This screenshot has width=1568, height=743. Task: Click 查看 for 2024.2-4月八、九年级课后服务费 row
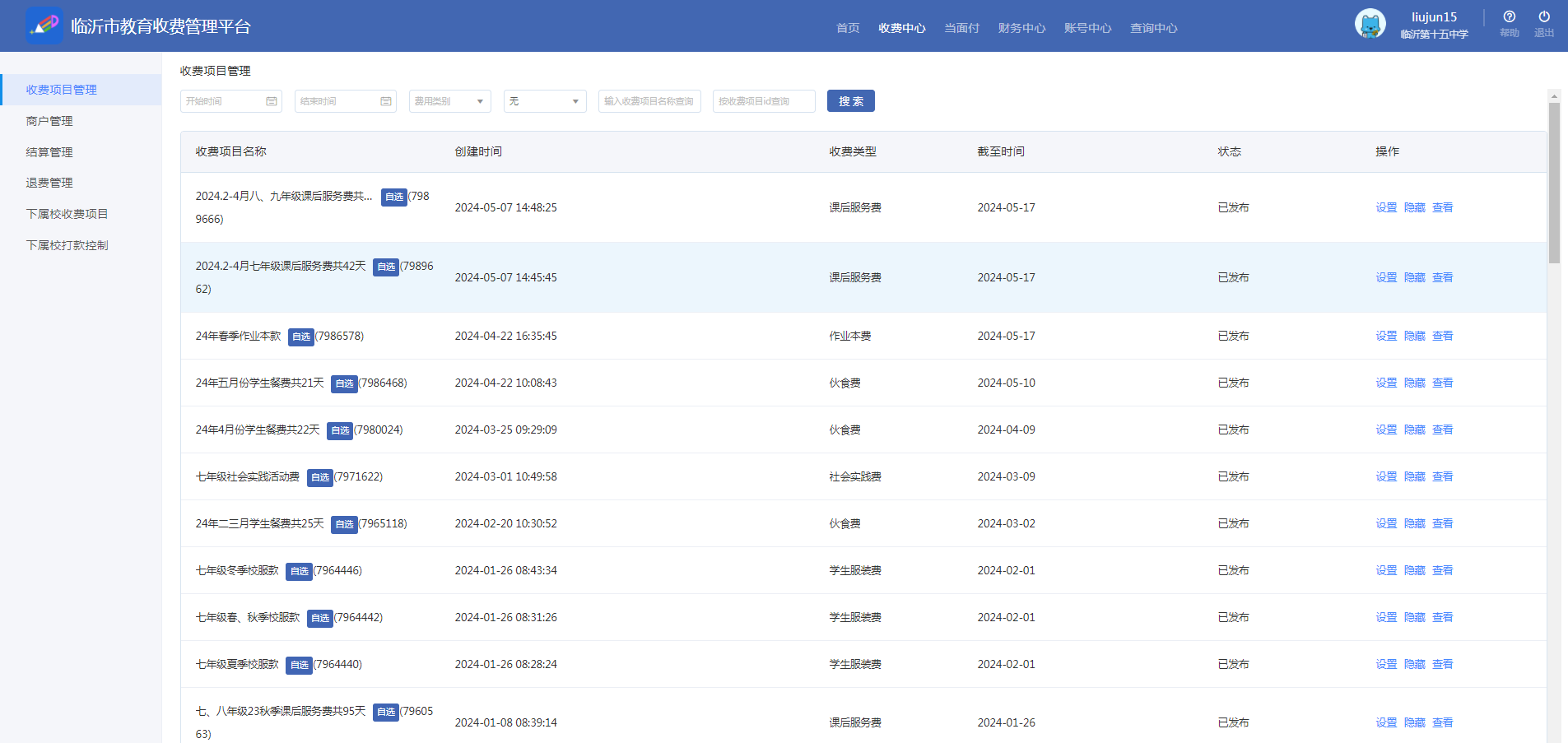(1442, 207)
